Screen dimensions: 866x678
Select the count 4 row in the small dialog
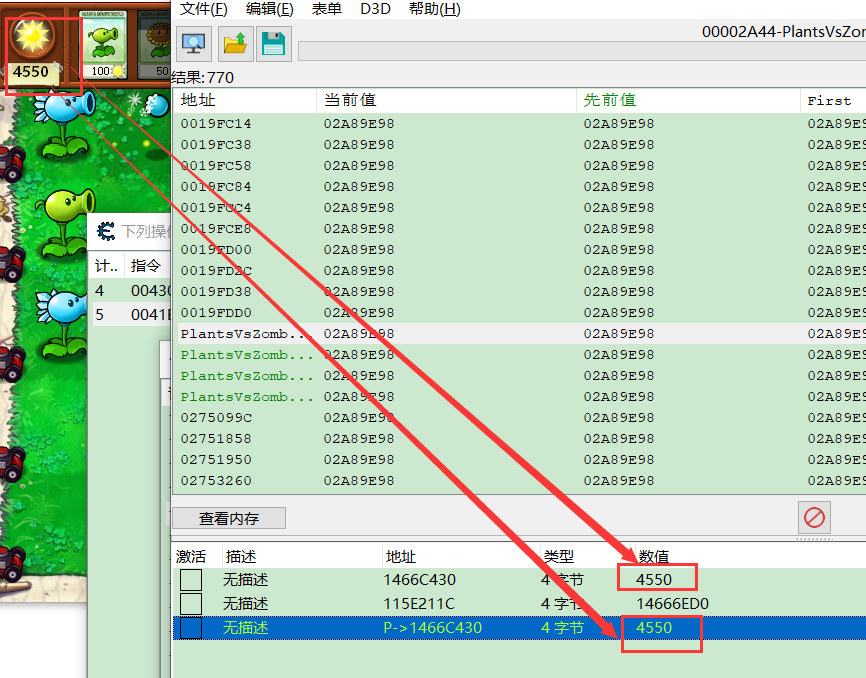(131, 291)
